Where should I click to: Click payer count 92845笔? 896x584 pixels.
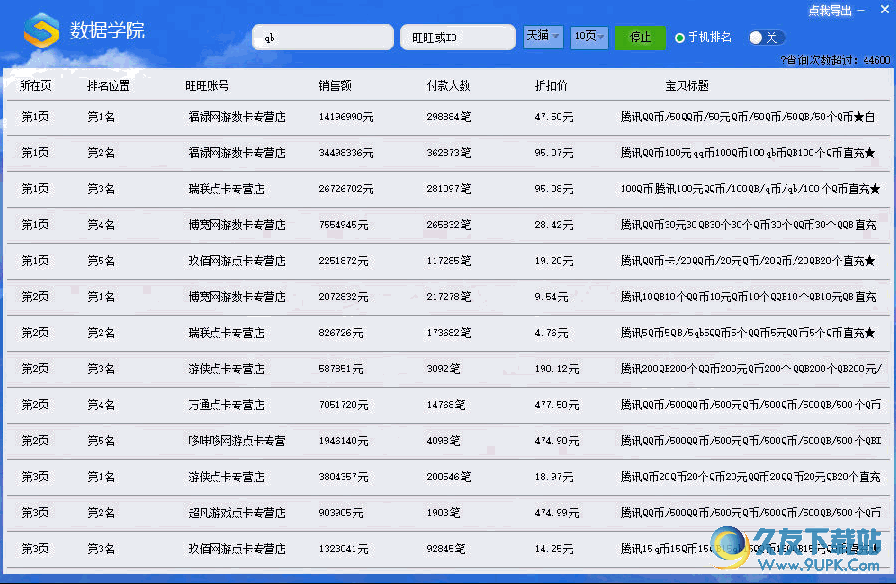click(x=446, y=549)
